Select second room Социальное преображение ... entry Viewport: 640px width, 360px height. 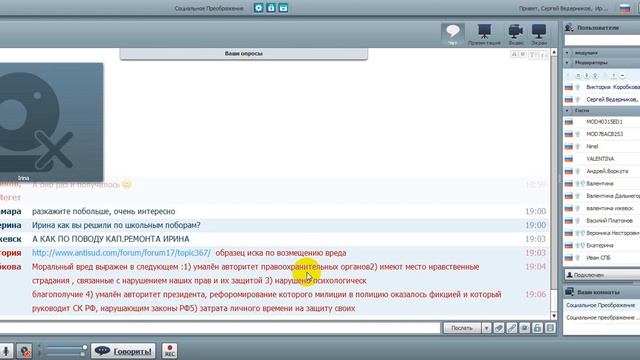(x=602, y=318)
